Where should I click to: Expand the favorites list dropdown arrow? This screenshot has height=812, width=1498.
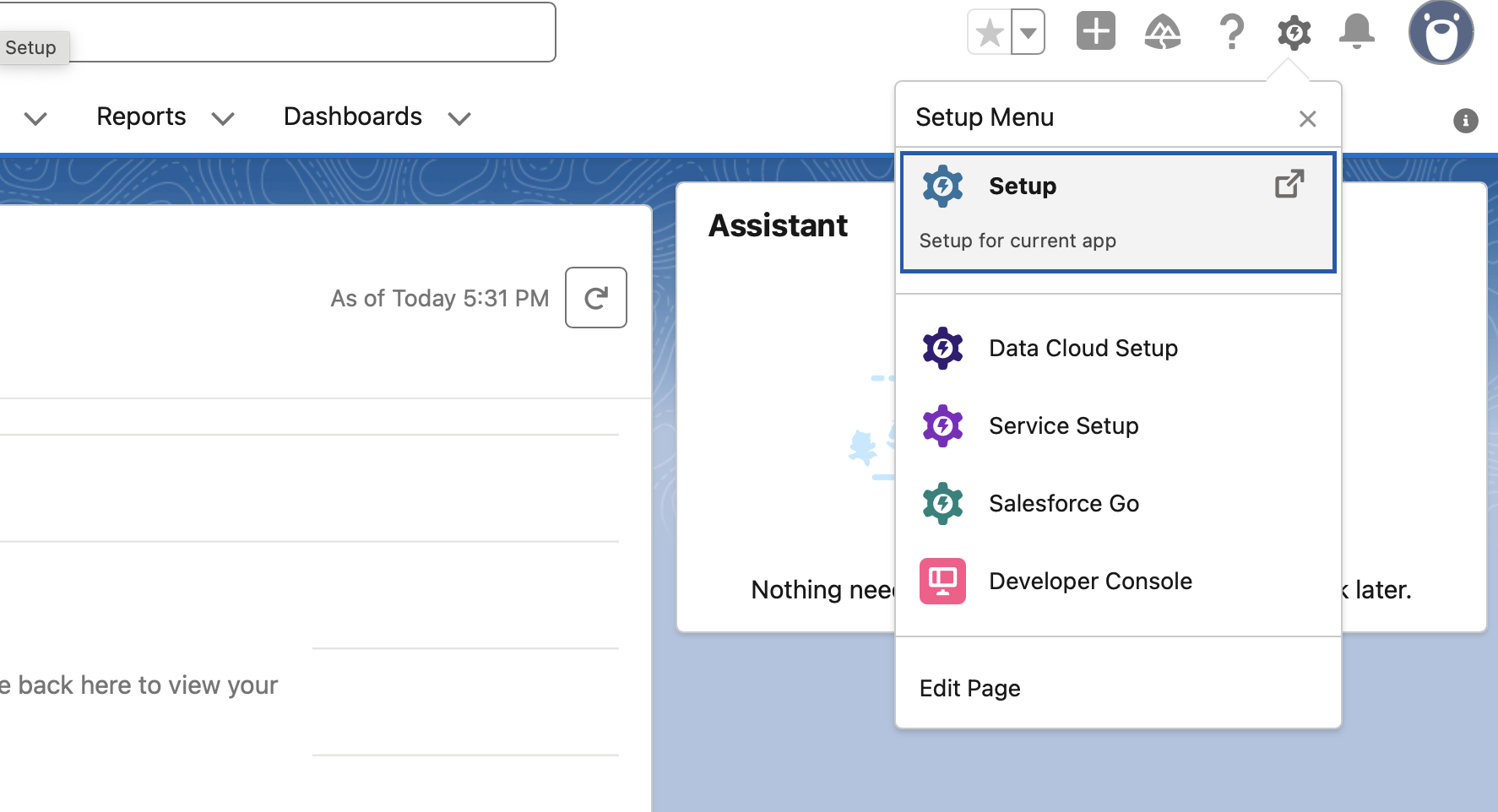tap(1028, 31)
